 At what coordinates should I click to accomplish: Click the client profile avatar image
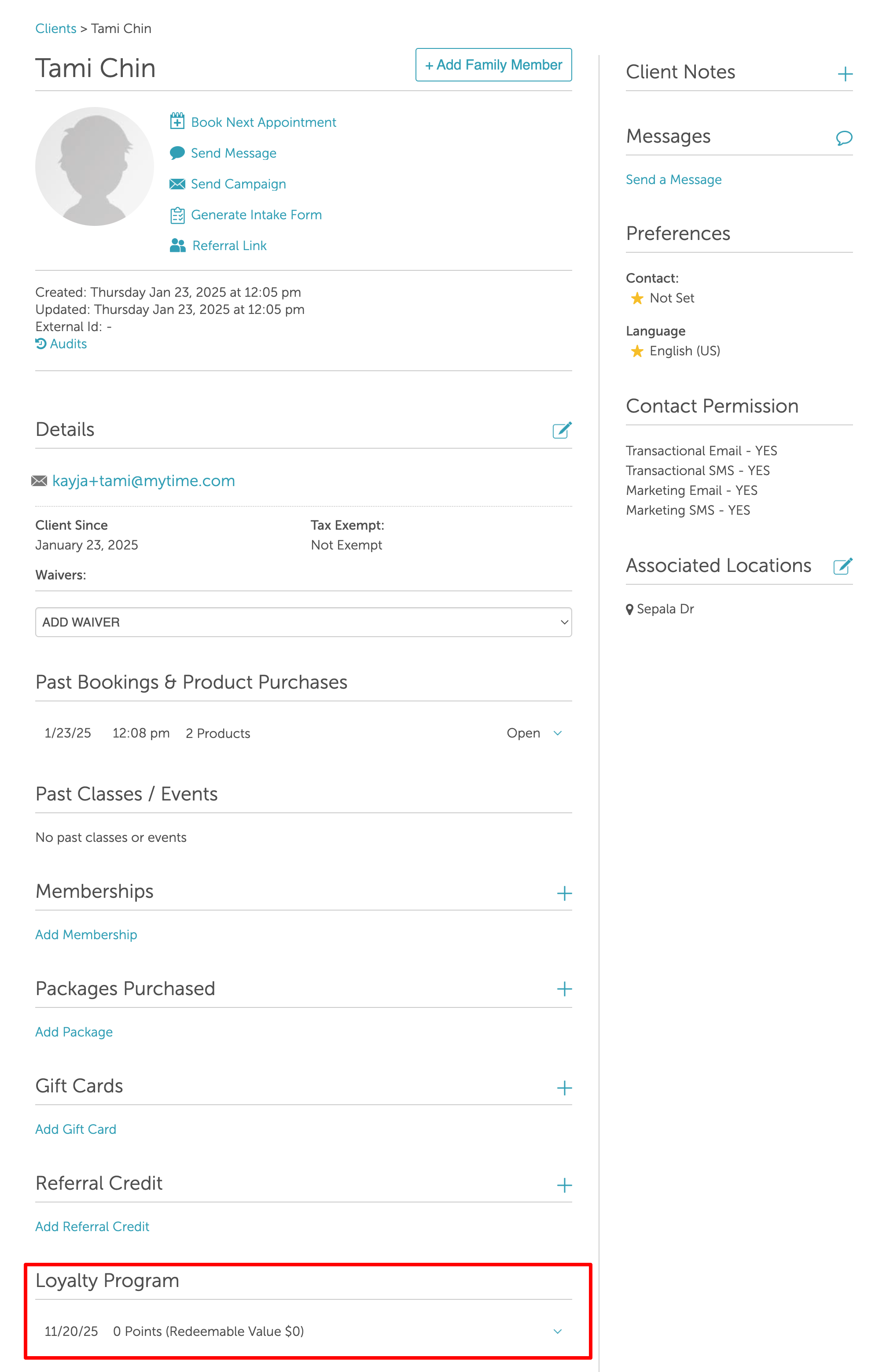coord(95,166)
